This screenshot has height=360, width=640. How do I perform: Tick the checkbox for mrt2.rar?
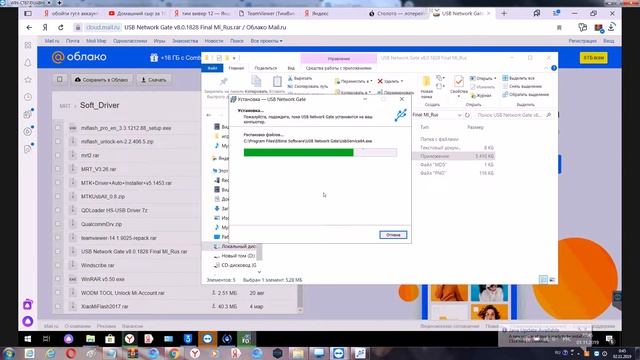pos(58,155)
